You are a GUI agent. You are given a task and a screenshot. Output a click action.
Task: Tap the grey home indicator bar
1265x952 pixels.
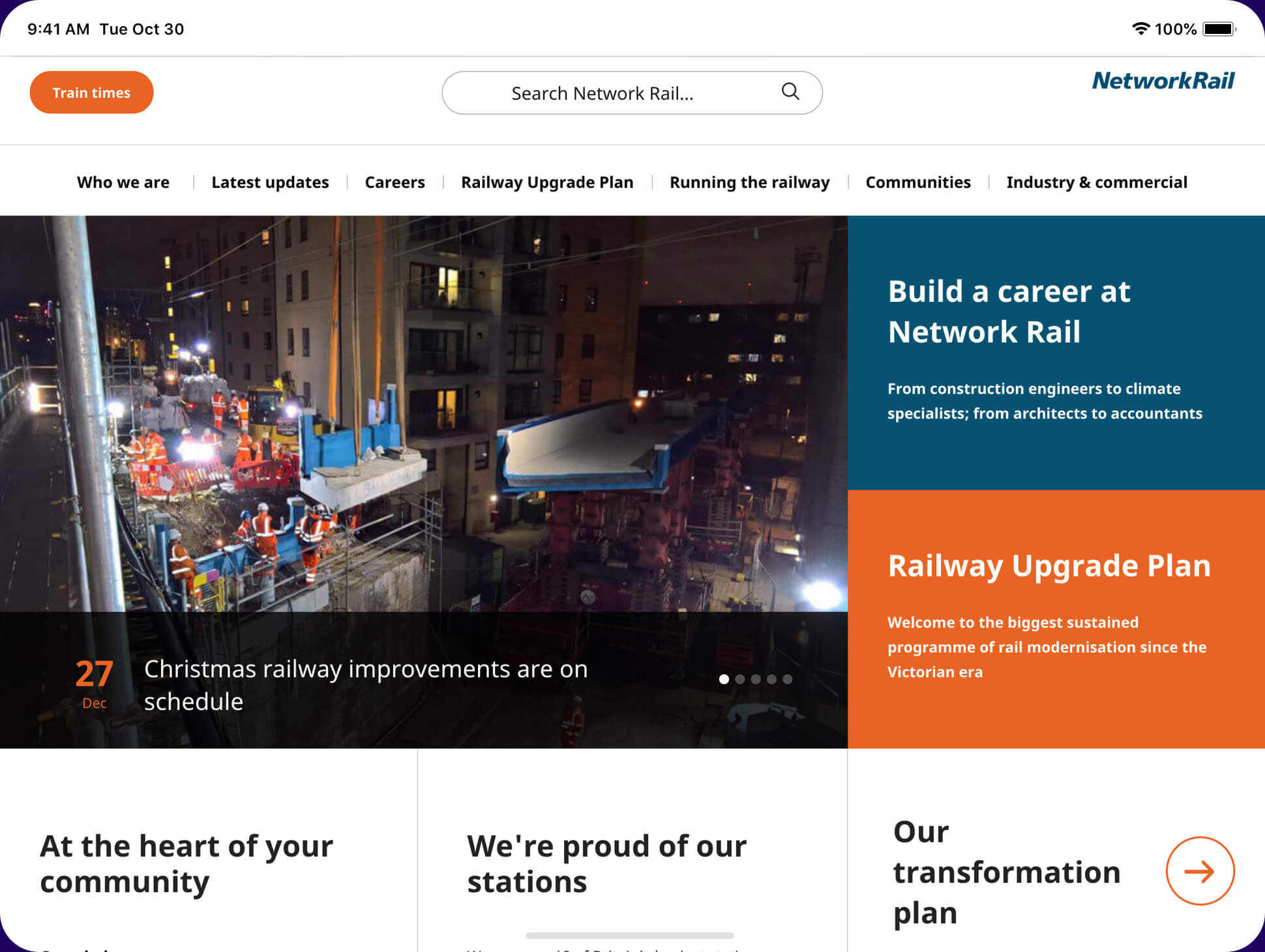click(629, 935)
